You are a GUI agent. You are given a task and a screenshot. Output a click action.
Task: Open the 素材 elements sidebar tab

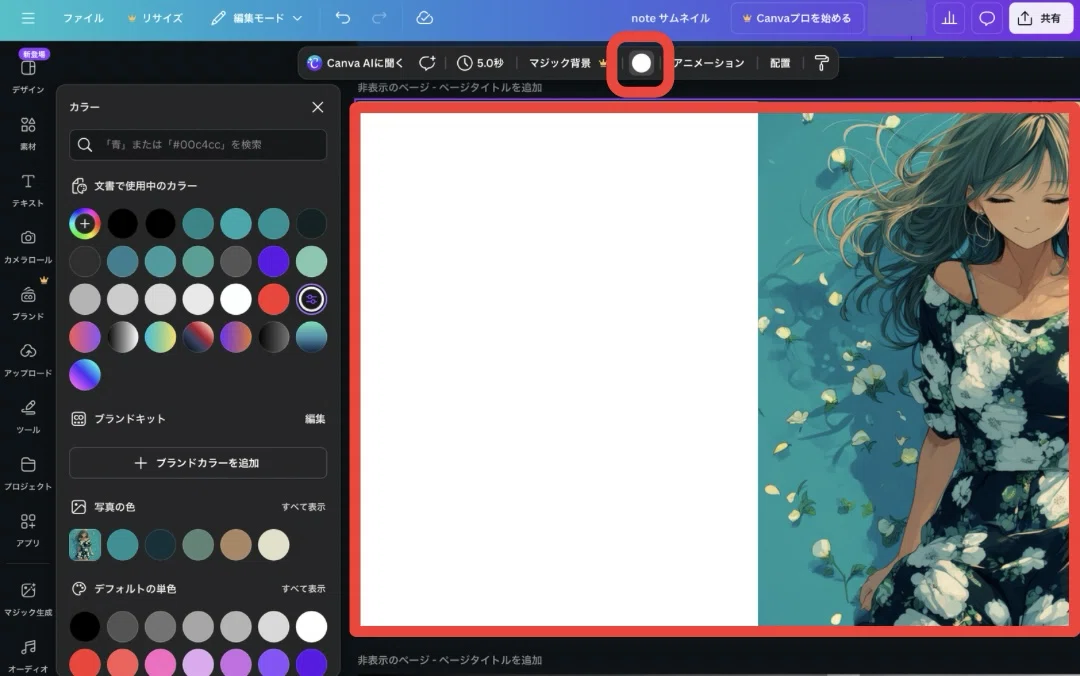point(28,133)
